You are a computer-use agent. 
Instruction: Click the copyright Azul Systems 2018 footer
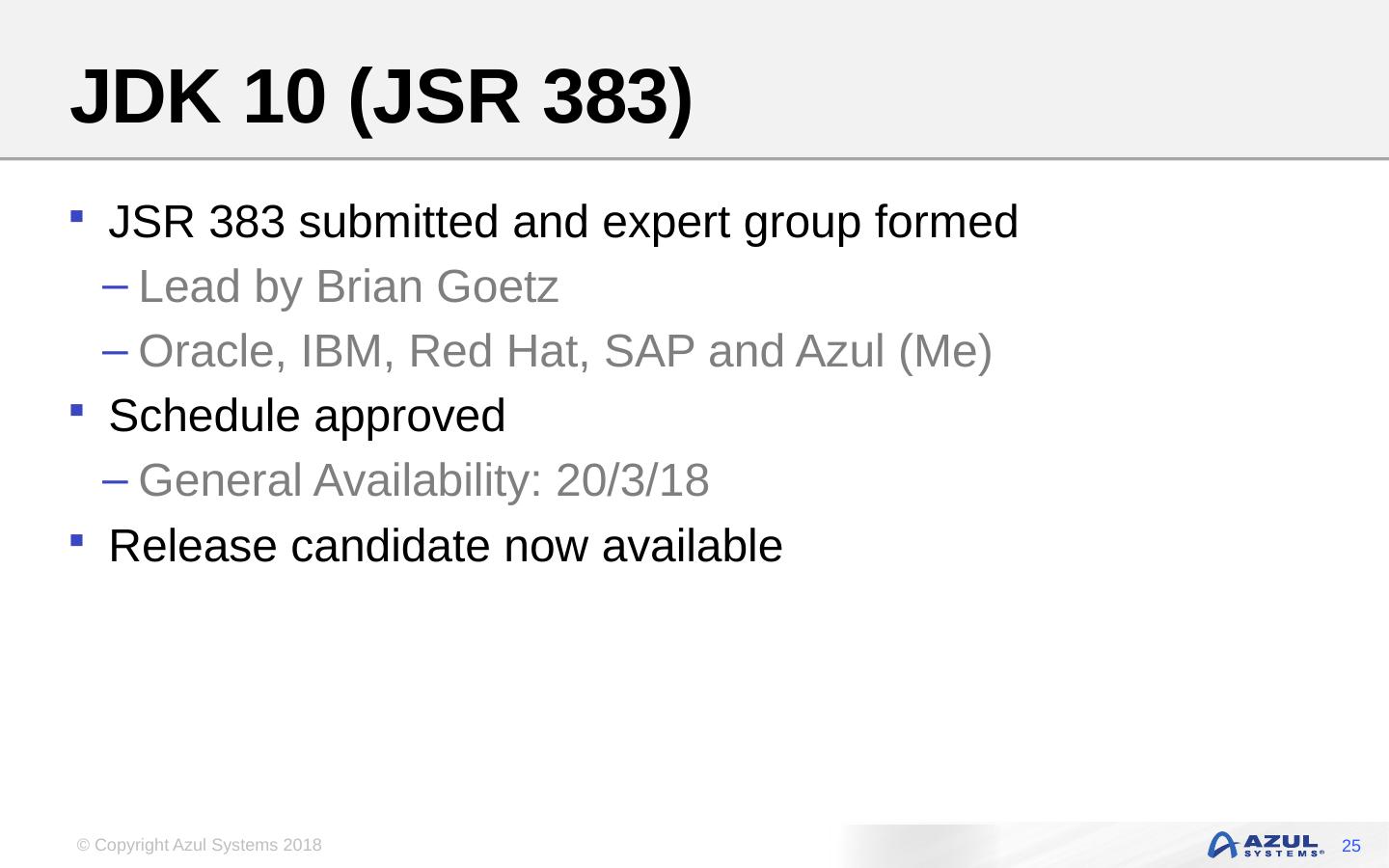[x=200, y=845]
